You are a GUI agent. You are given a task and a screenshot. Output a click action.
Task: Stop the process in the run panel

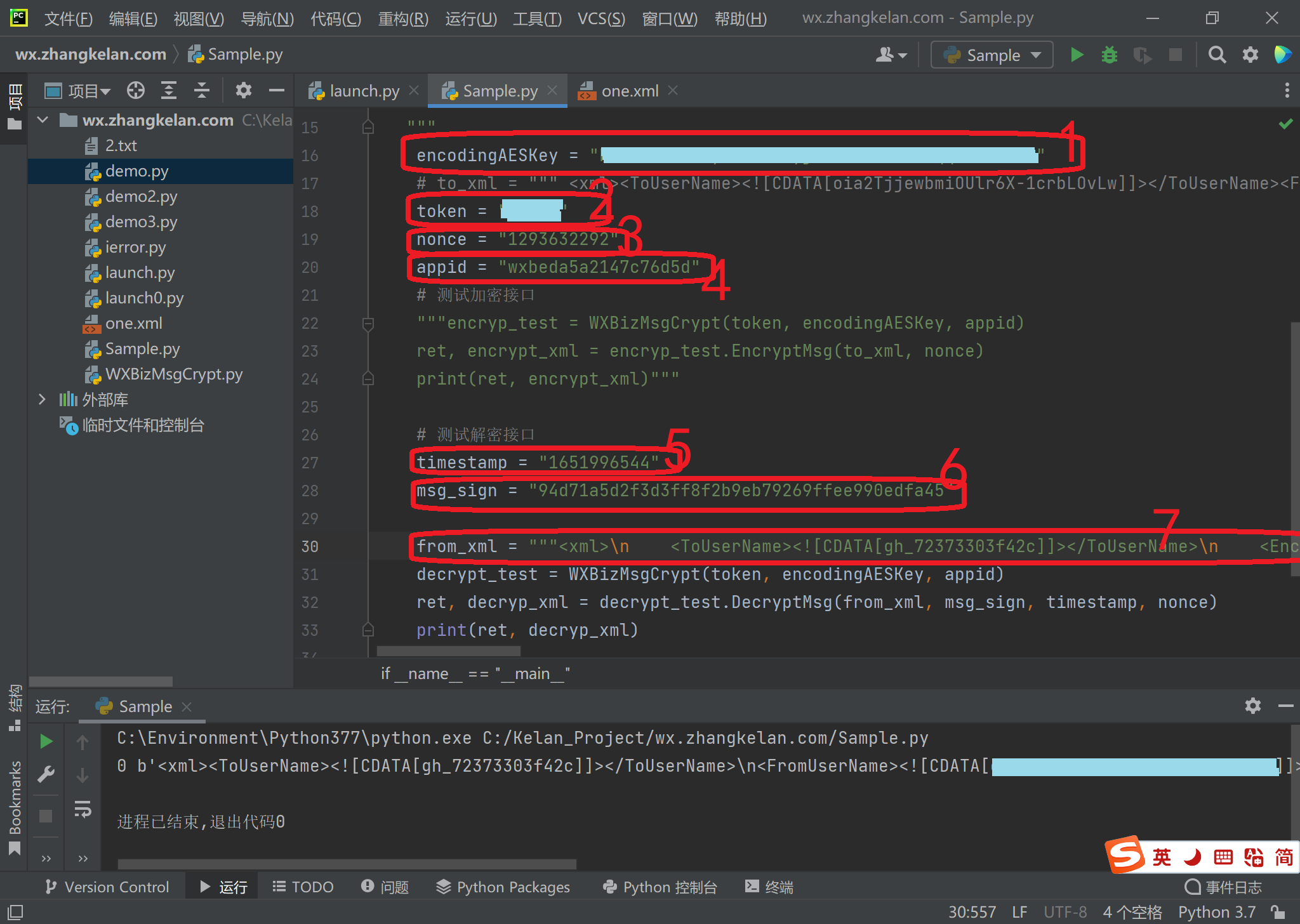[x=46, y=815]
